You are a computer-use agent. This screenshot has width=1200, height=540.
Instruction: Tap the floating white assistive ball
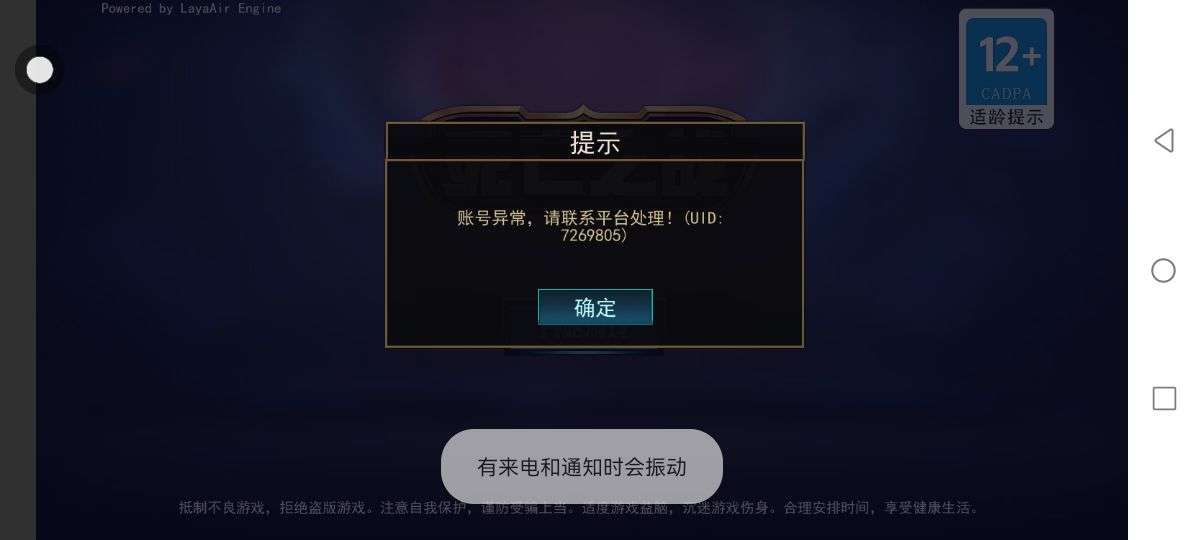(x=40, y=70)
